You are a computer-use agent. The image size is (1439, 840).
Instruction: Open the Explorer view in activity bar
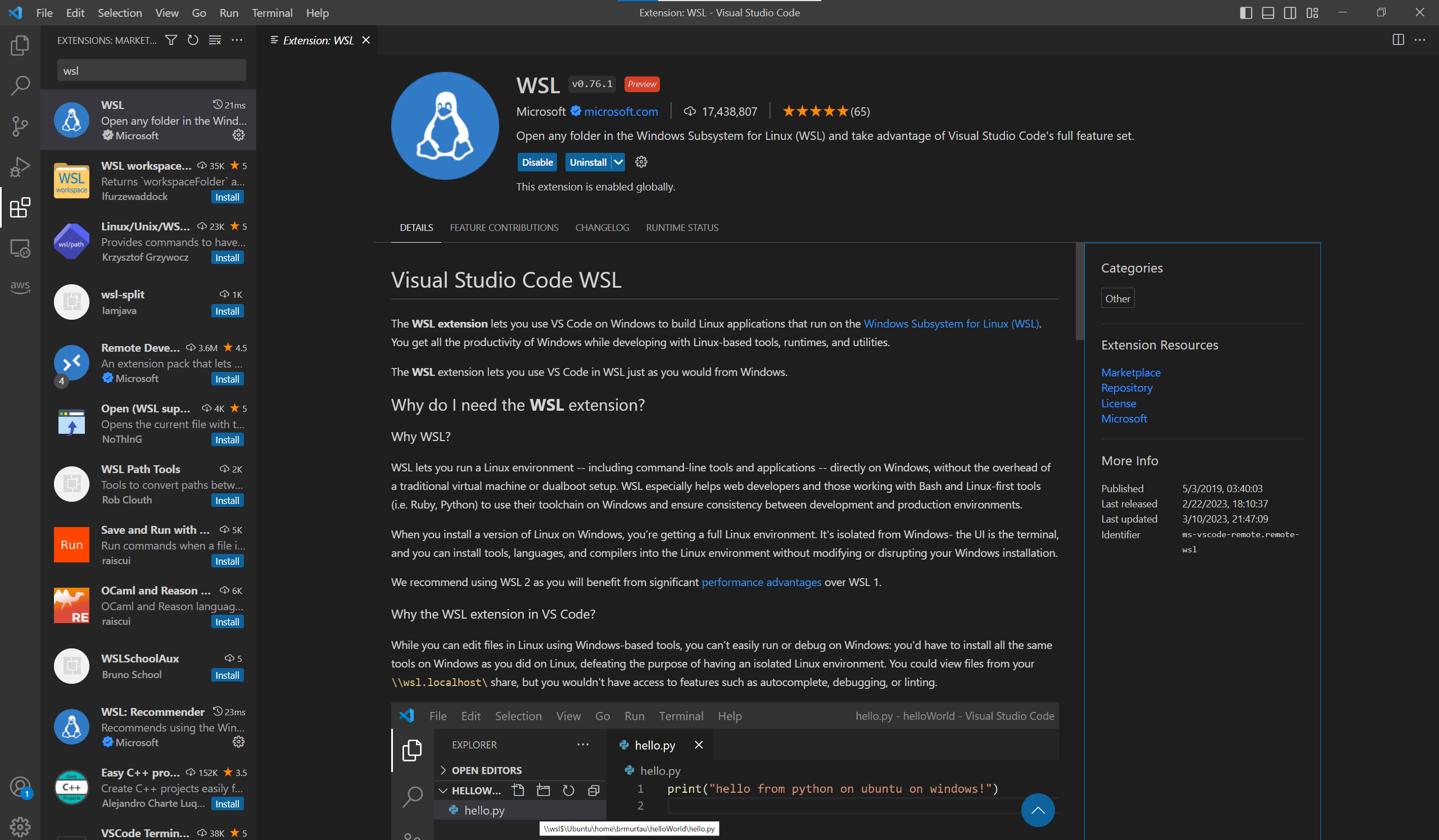20,46
